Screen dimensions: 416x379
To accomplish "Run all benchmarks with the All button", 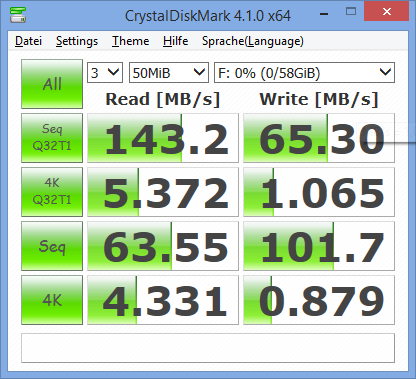I will [52, 84].
